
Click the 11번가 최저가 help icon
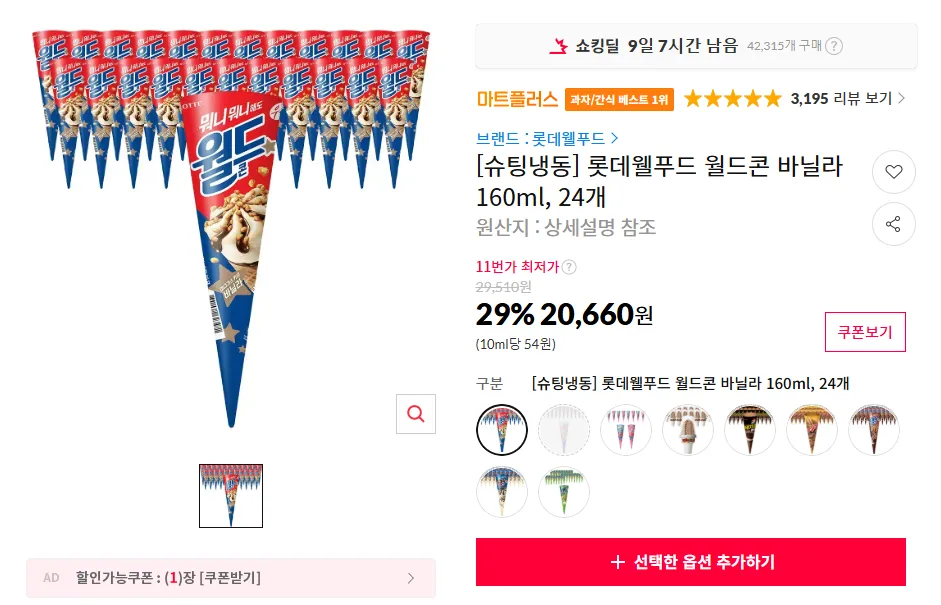click(569, 267)
